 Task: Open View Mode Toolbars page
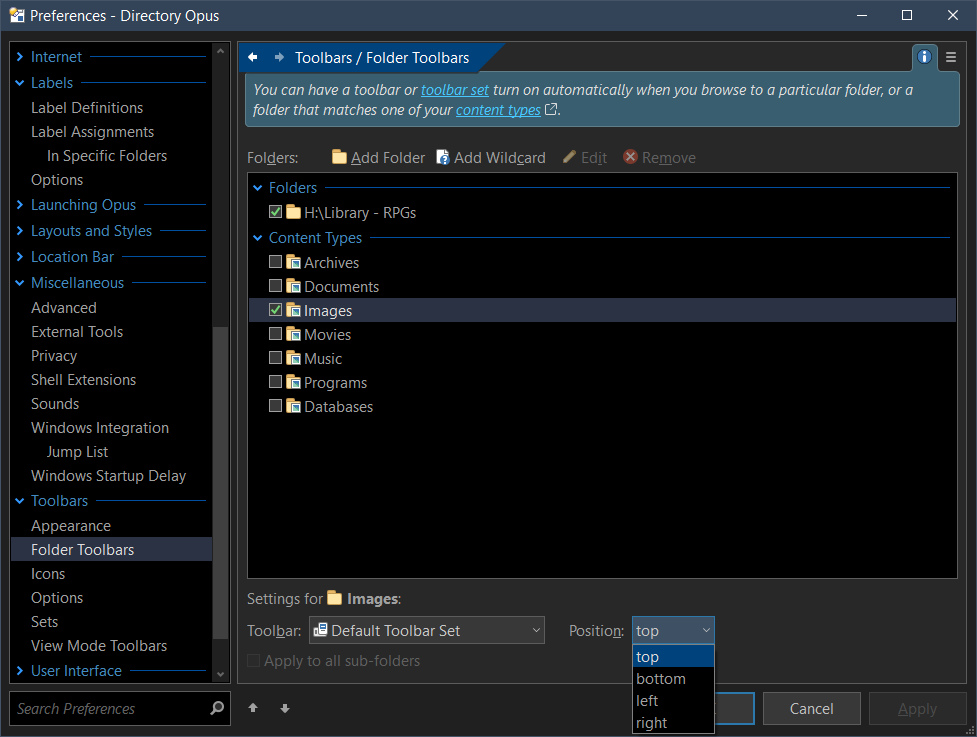click(99, 645)
